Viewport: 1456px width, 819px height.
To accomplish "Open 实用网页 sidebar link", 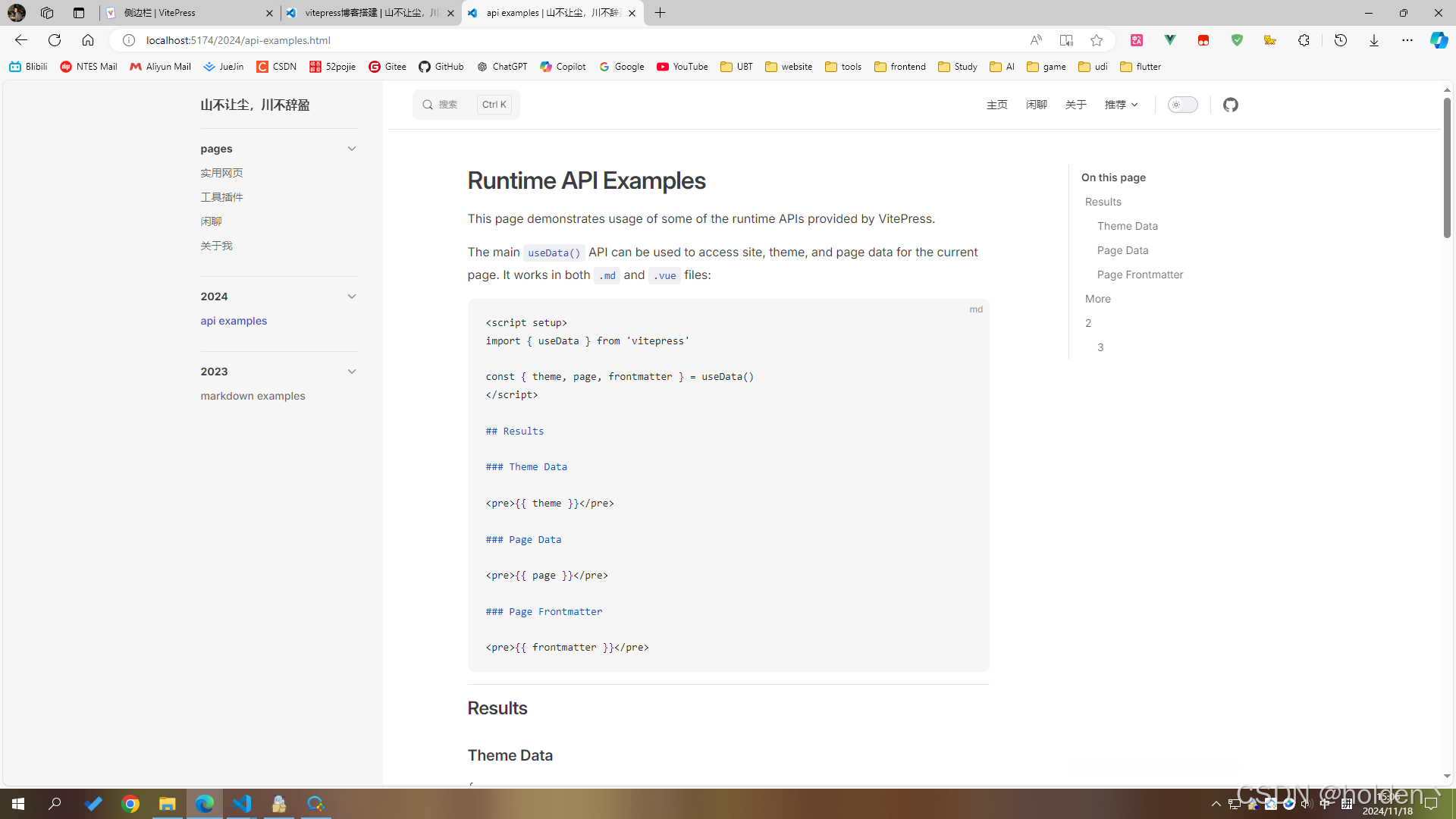I will click(x=221, y=173).
